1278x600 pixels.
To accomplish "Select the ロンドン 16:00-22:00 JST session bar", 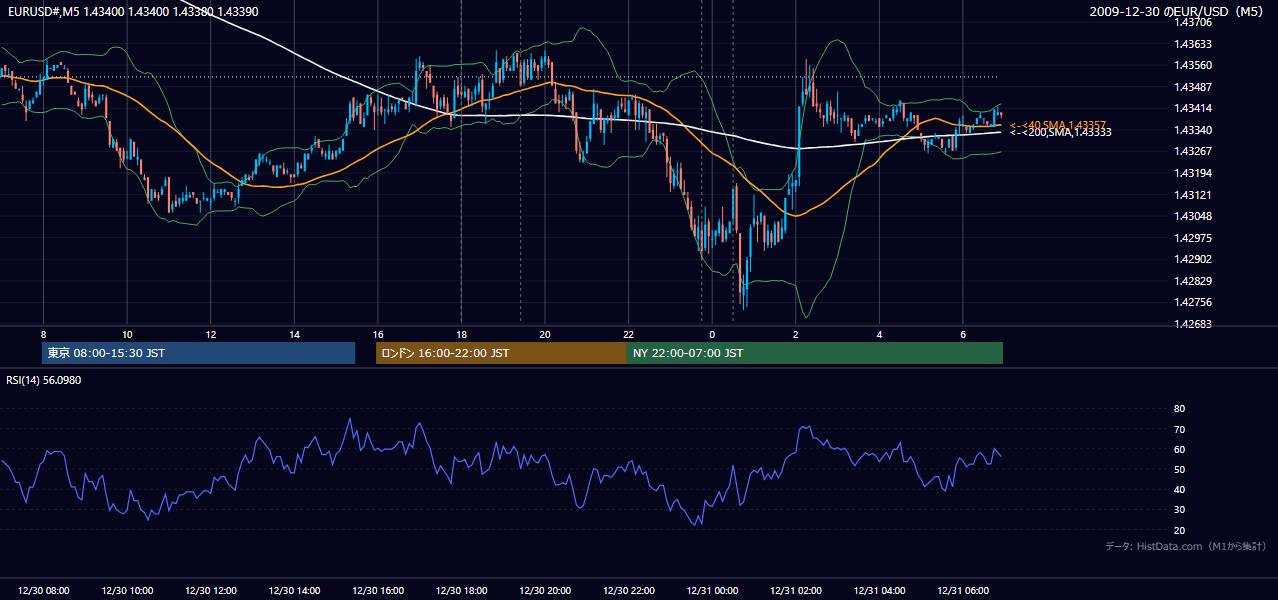I will pos(501,353).
